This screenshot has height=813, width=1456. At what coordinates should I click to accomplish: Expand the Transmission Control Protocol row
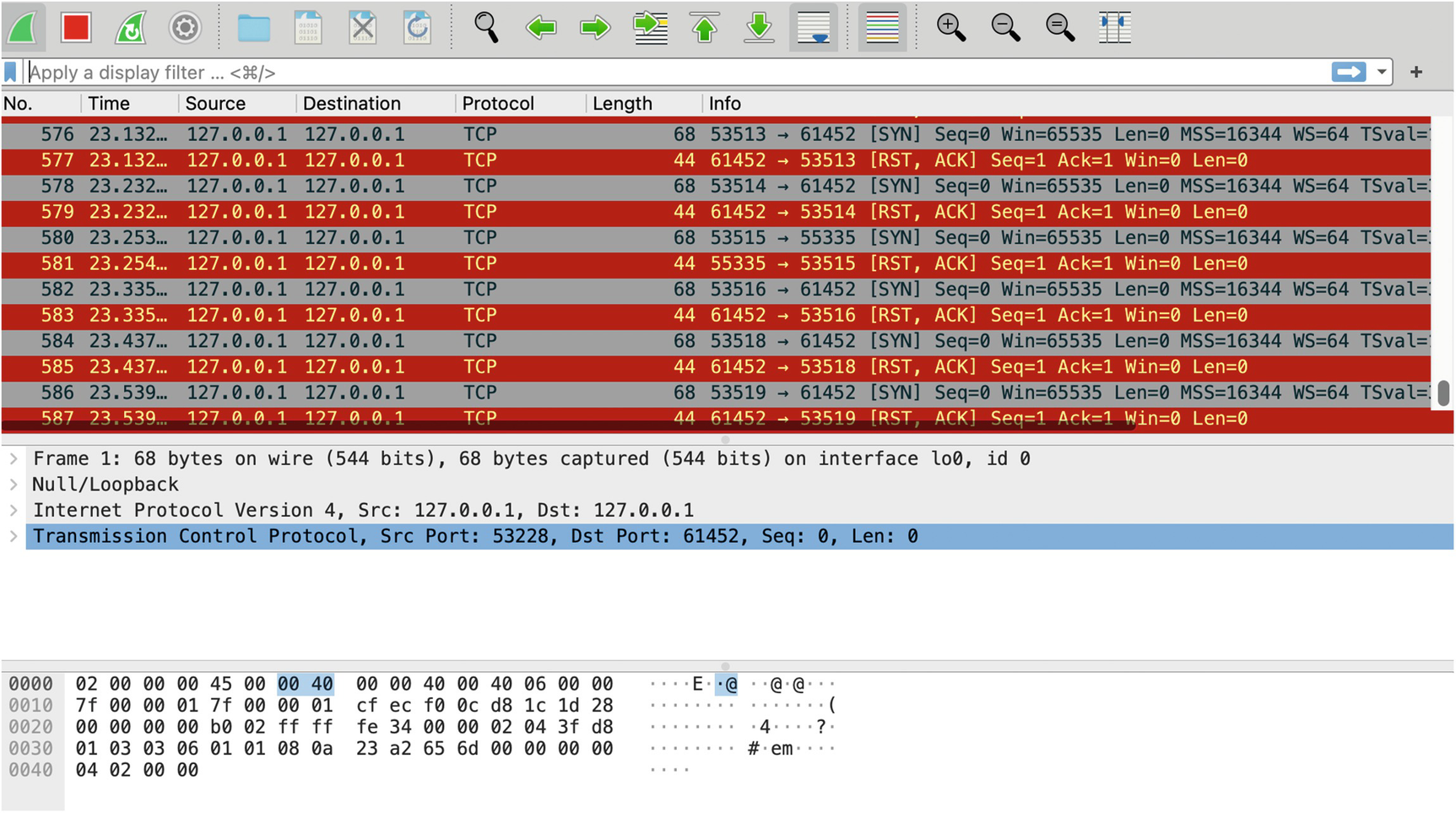coord(14,537)
